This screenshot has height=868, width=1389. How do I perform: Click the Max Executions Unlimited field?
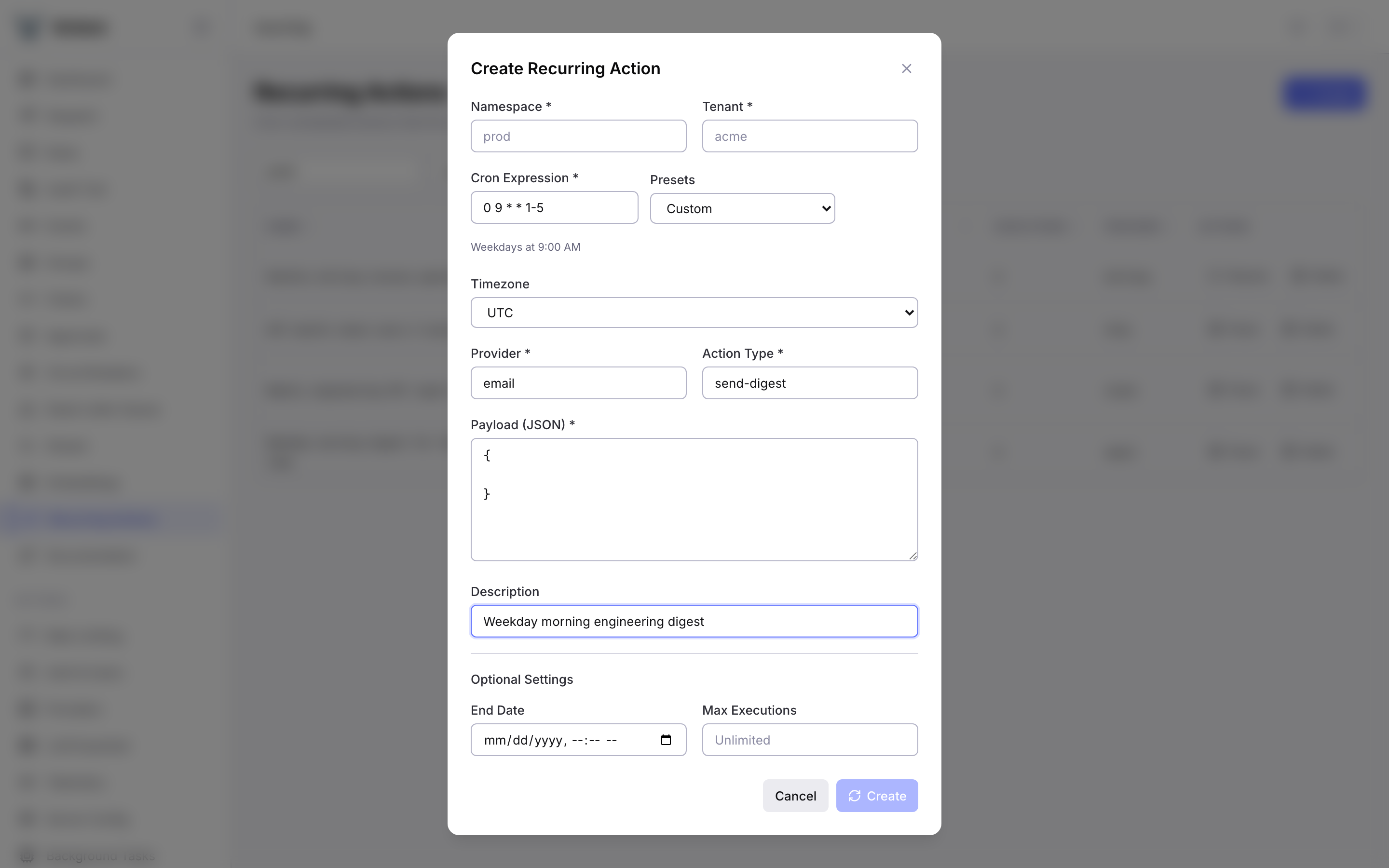click(809, 740)
